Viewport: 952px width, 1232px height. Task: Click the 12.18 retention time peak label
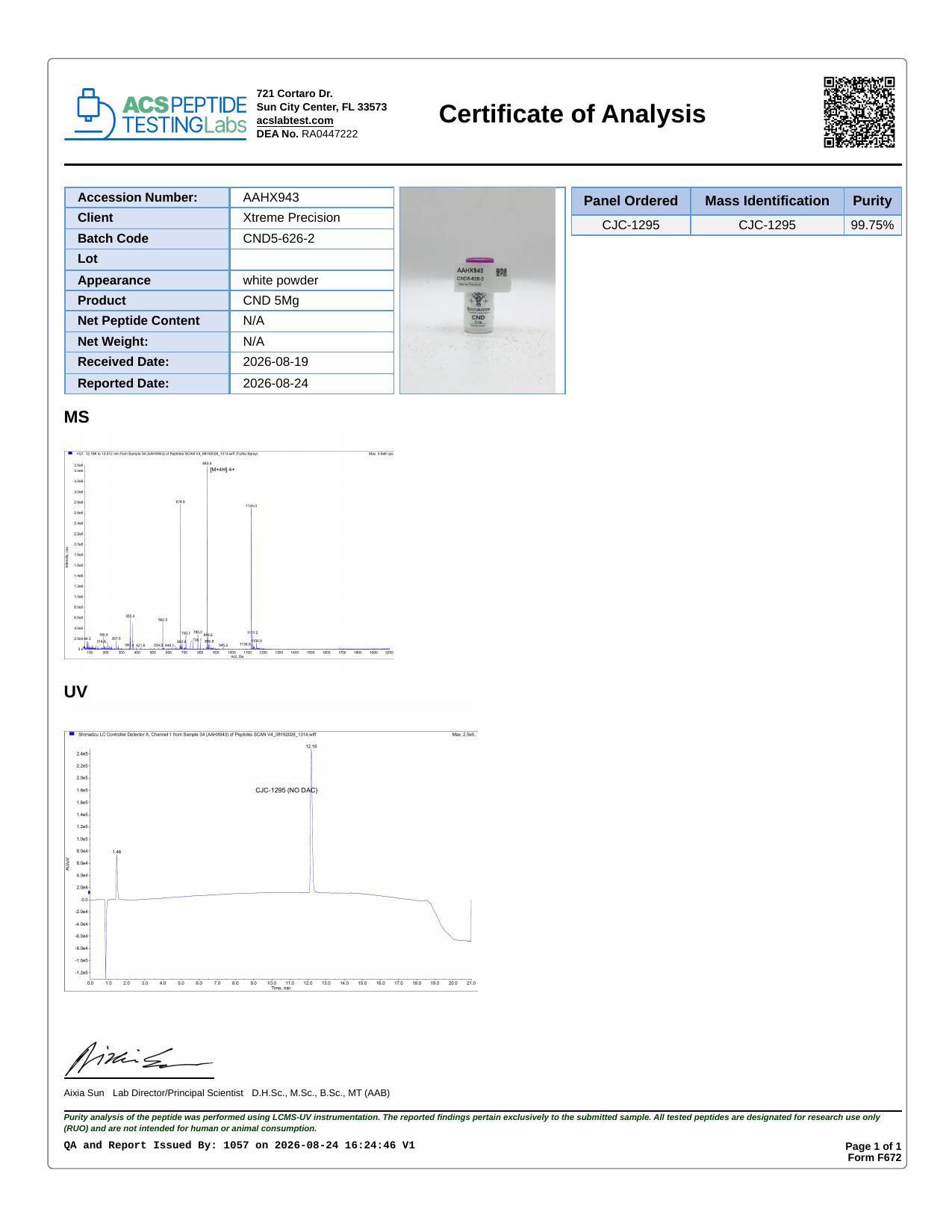click(311, 747)
